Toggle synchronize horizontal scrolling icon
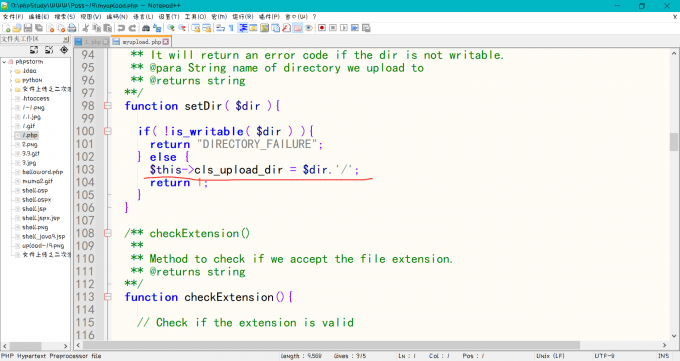Viewport: 680px width, 361px height. (206, 28)
